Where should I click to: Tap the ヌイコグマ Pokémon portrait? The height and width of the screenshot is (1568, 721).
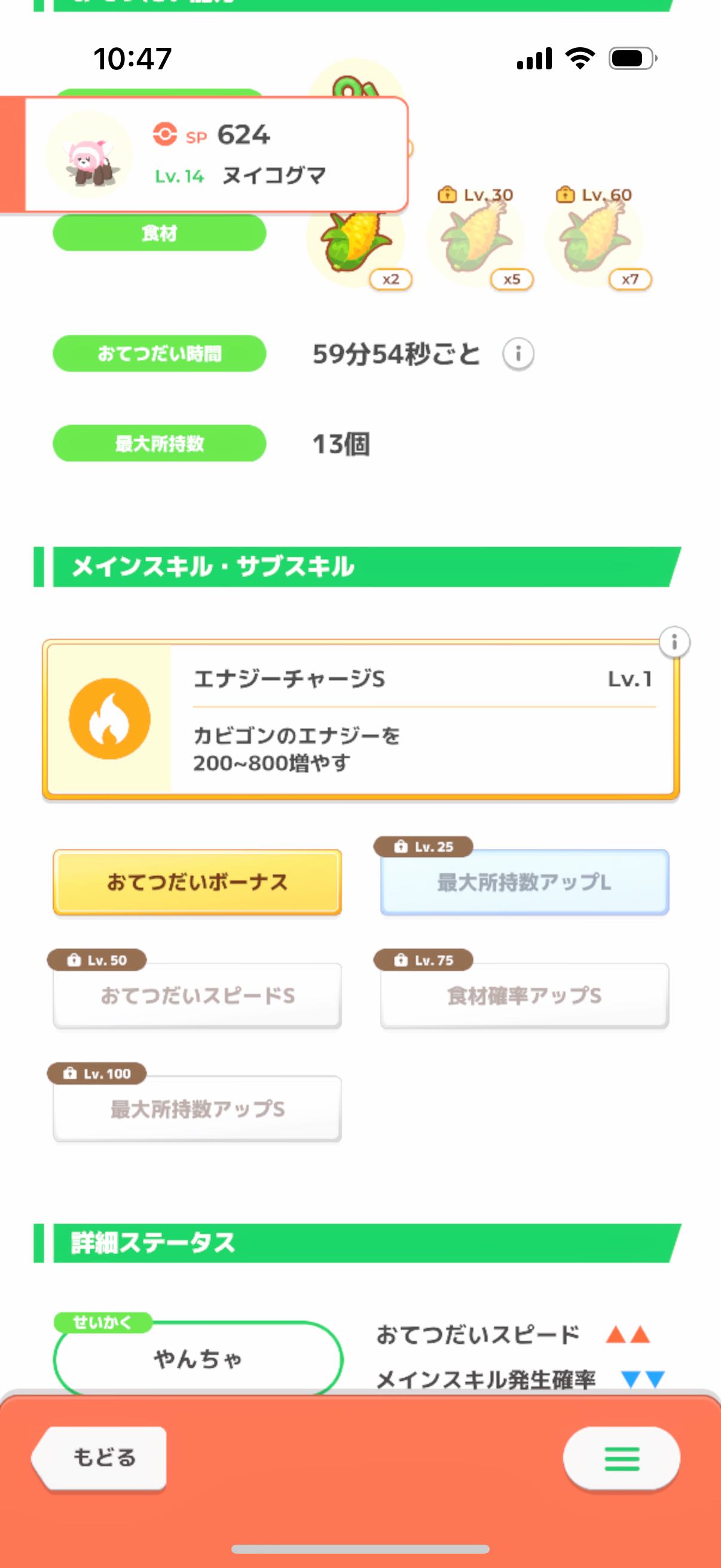[x=90, y=155]
